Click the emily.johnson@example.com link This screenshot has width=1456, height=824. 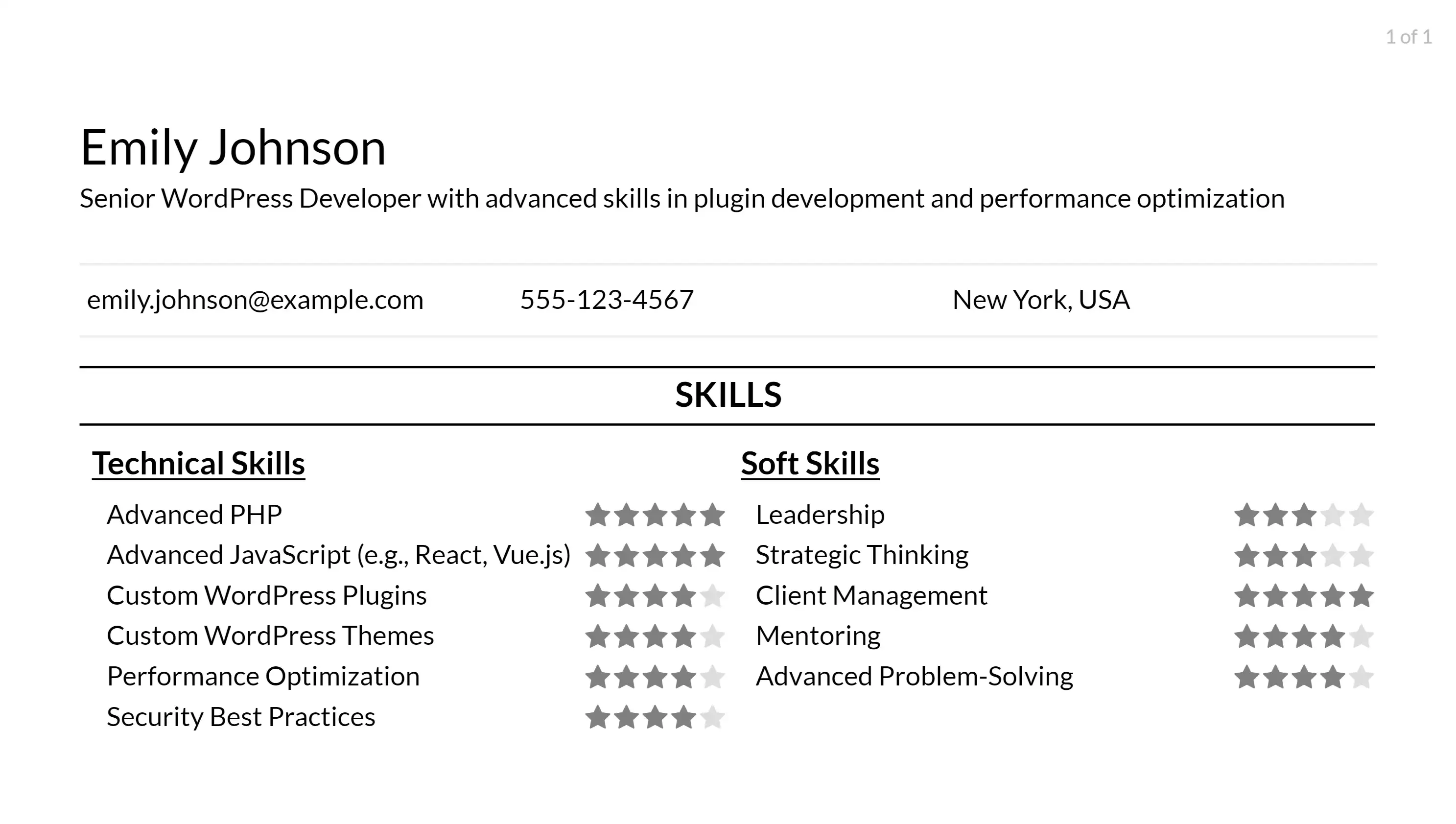255,298
